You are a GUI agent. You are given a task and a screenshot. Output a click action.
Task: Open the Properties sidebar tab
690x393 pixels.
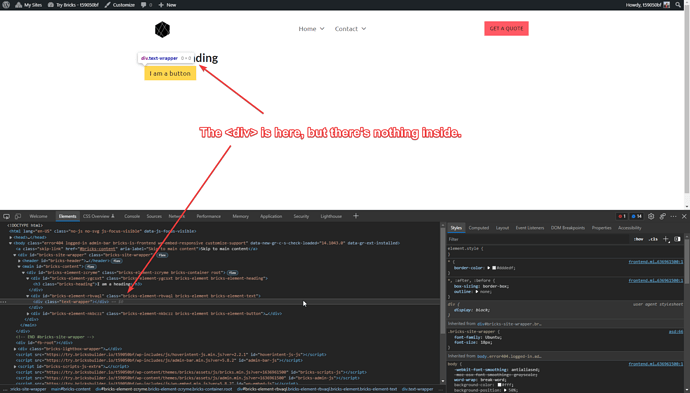(x=602, y=228)
